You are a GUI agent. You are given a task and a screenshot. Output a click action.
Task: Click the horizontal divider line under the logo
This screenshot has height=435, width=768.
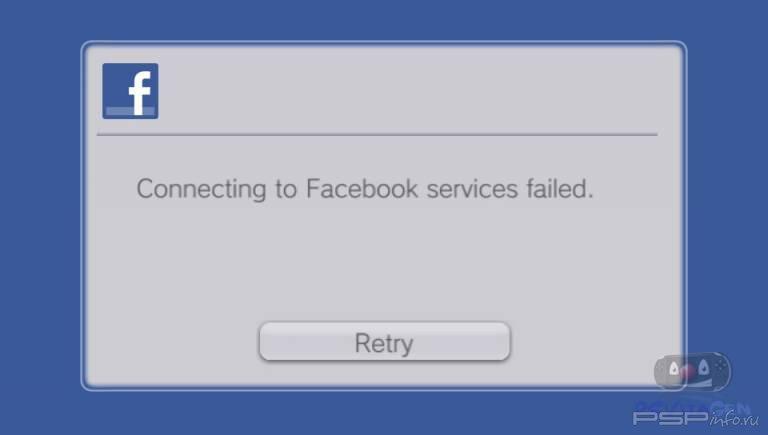pyautogui.click(x=377, y=134)
